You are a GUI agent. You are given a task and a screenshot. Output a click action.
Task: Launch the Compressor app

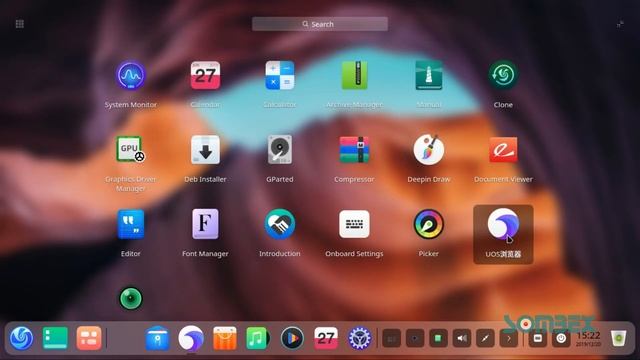[354, 150]
